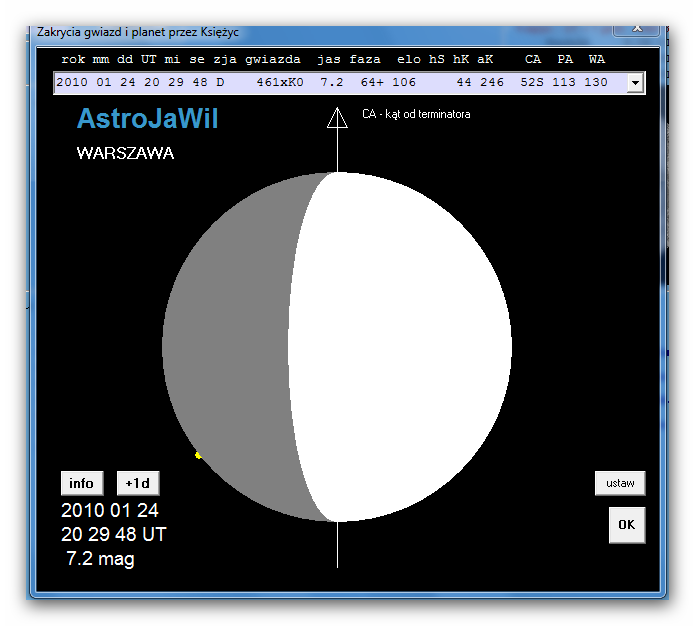
Task: Click the 'WA' column header
Action: point(597,59)
